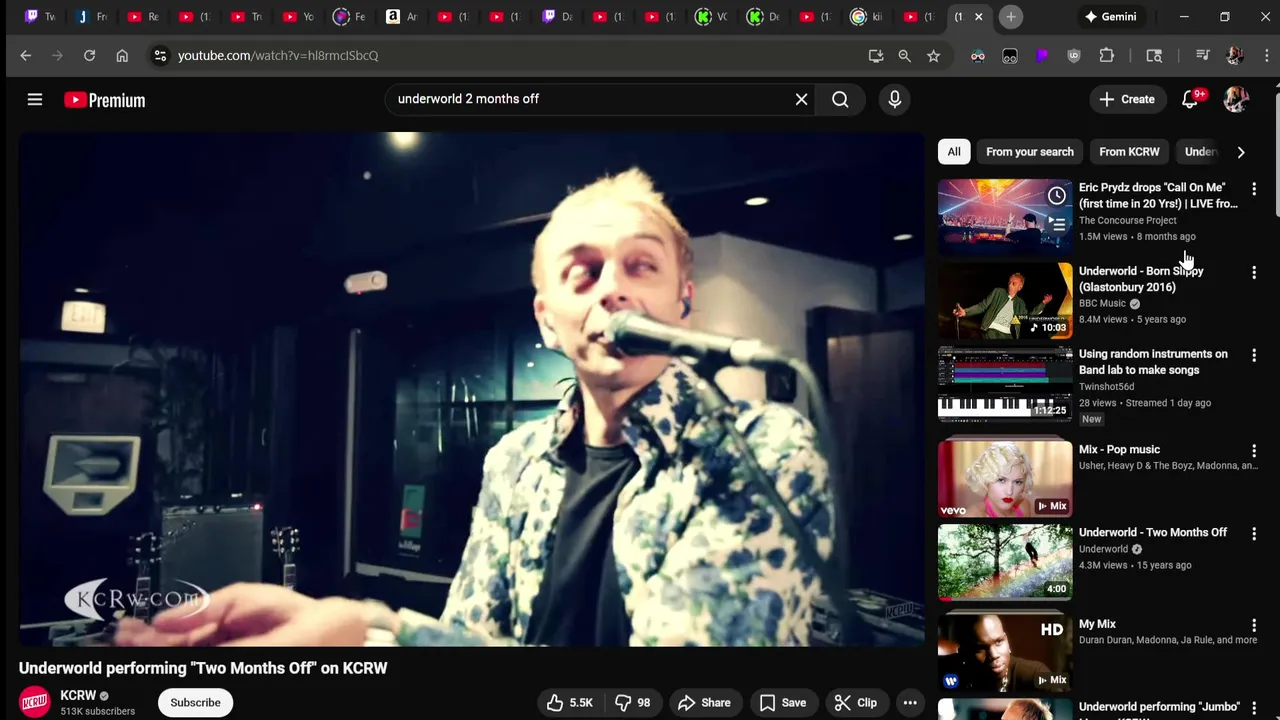Image resolution: width=1280 pixels, height=720 pixels.
Task: Create a Clip of the video
Action: [856, 703]
